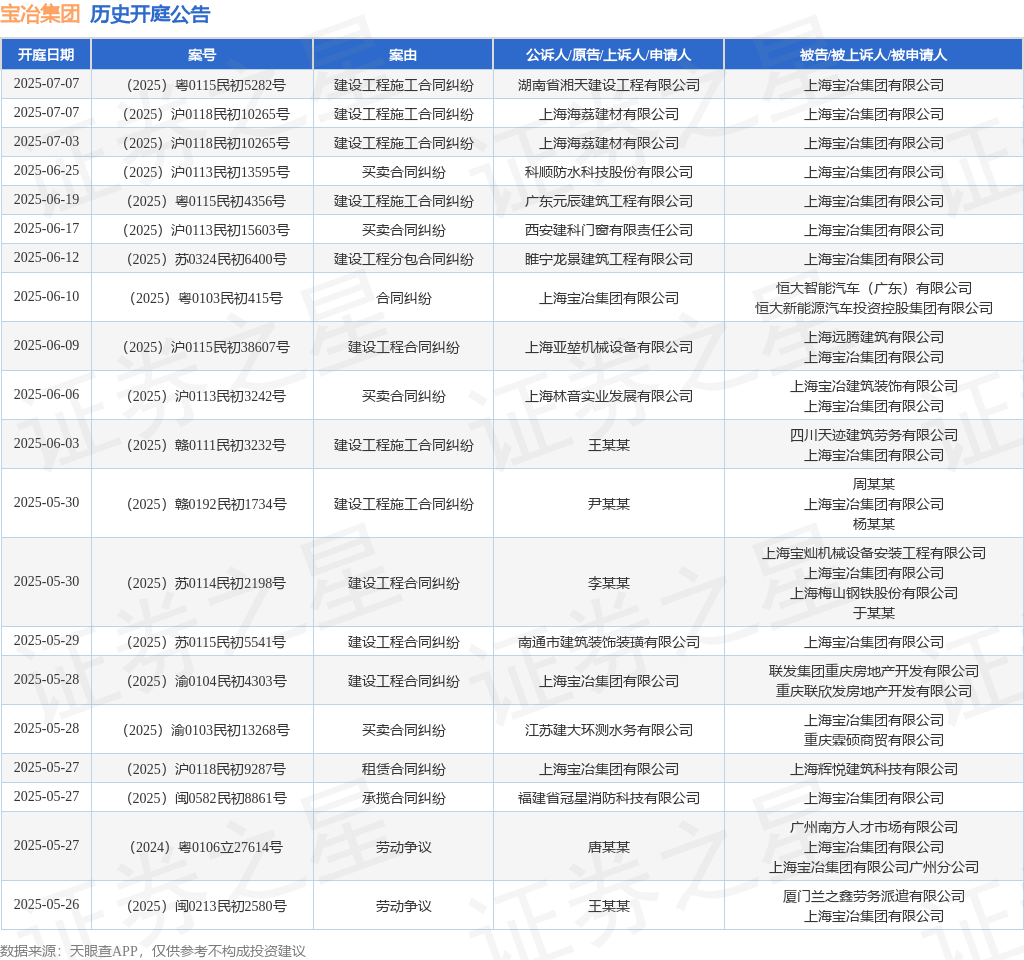This screenshot has height=960, width=1024.
Task: Select plaintiff 湖南省湘天建设工程有限公司
Action: click(x=609, y=86)
